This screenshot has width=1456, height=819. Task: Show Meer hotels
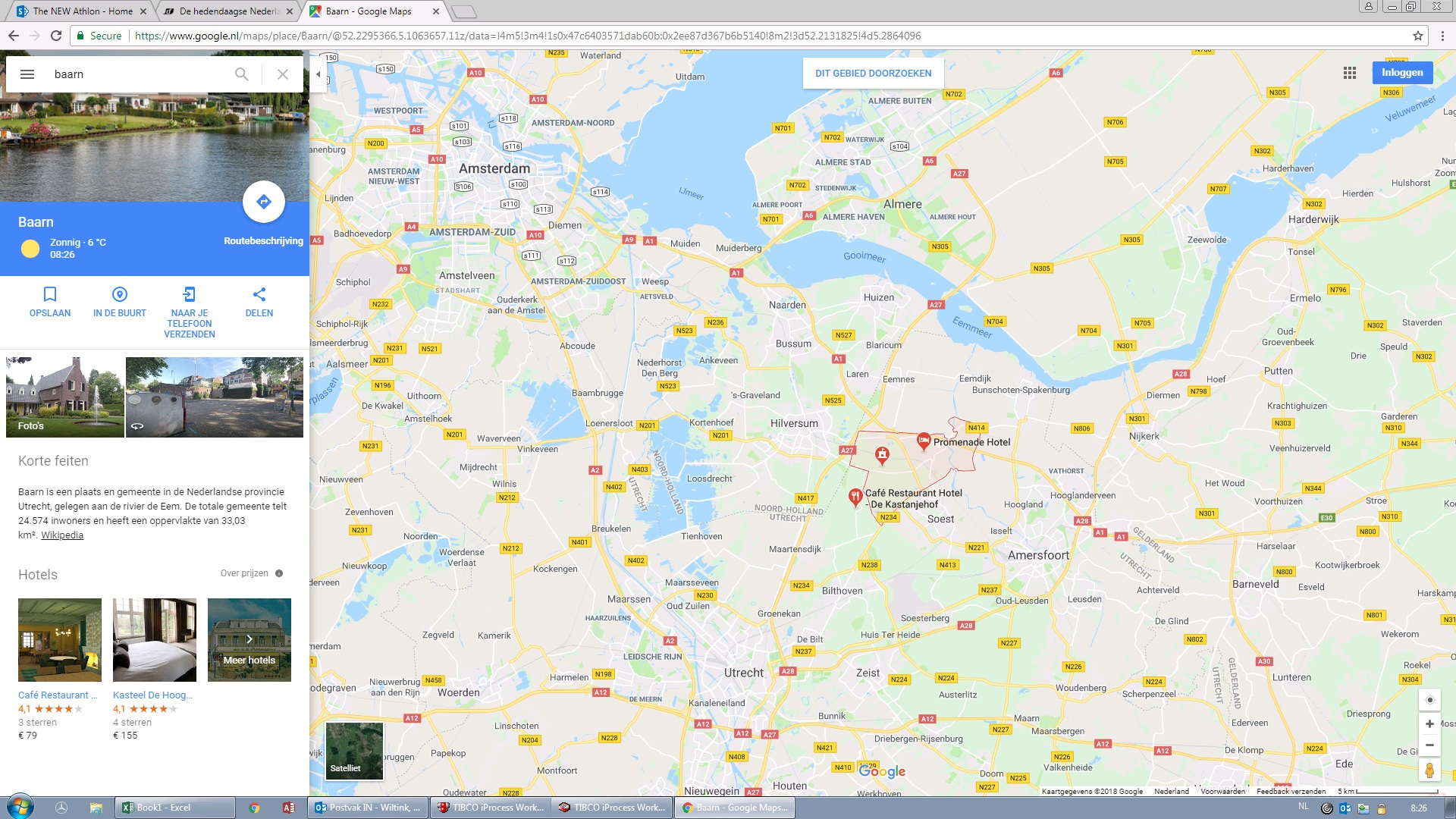(x=249, y=640)
